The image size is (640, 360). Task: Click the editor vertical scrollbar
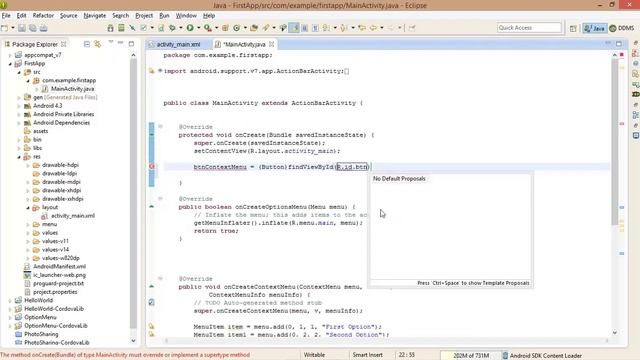(615, 141)
